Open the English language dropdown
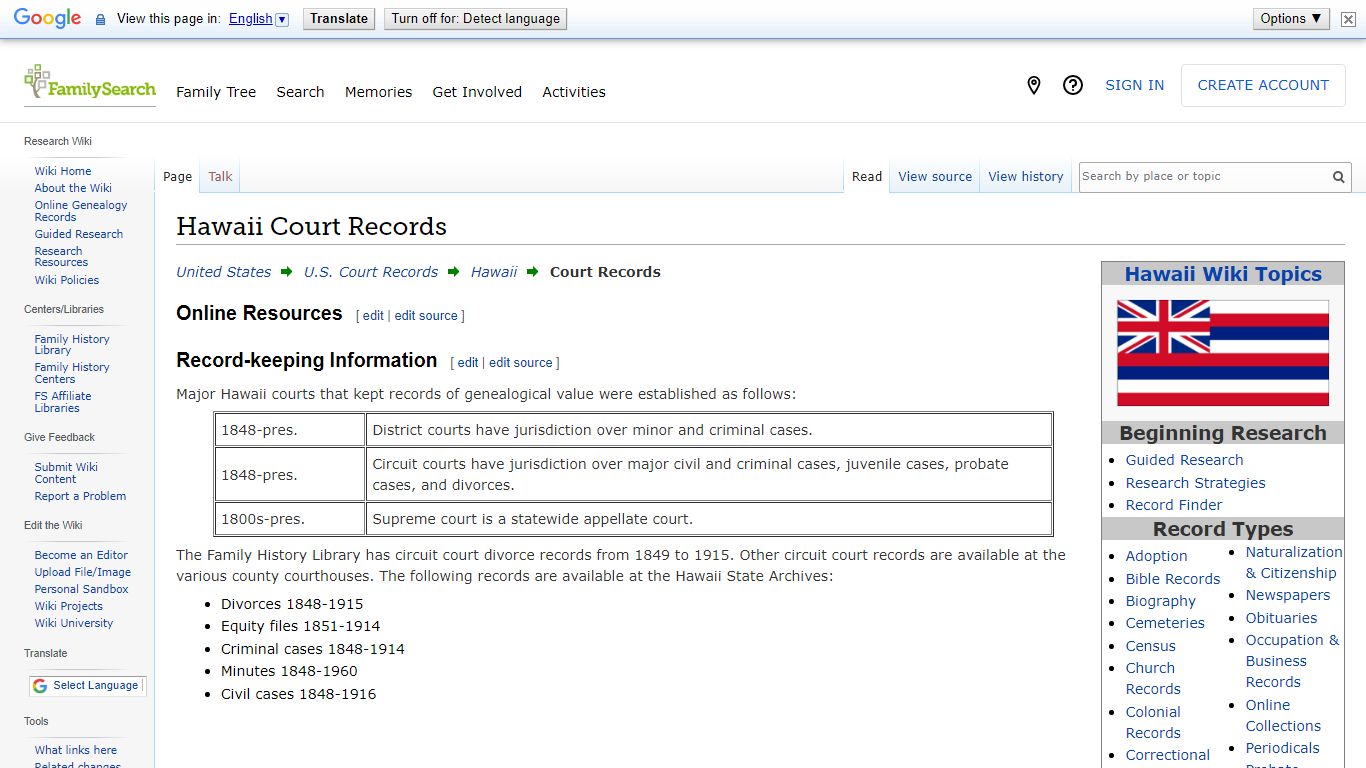 [x=258, y=18]
